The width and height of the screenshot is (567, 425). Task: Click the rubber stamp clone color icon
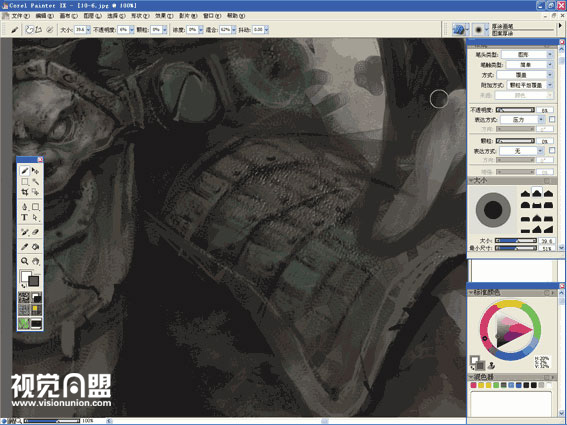click(x=491, y=365)
